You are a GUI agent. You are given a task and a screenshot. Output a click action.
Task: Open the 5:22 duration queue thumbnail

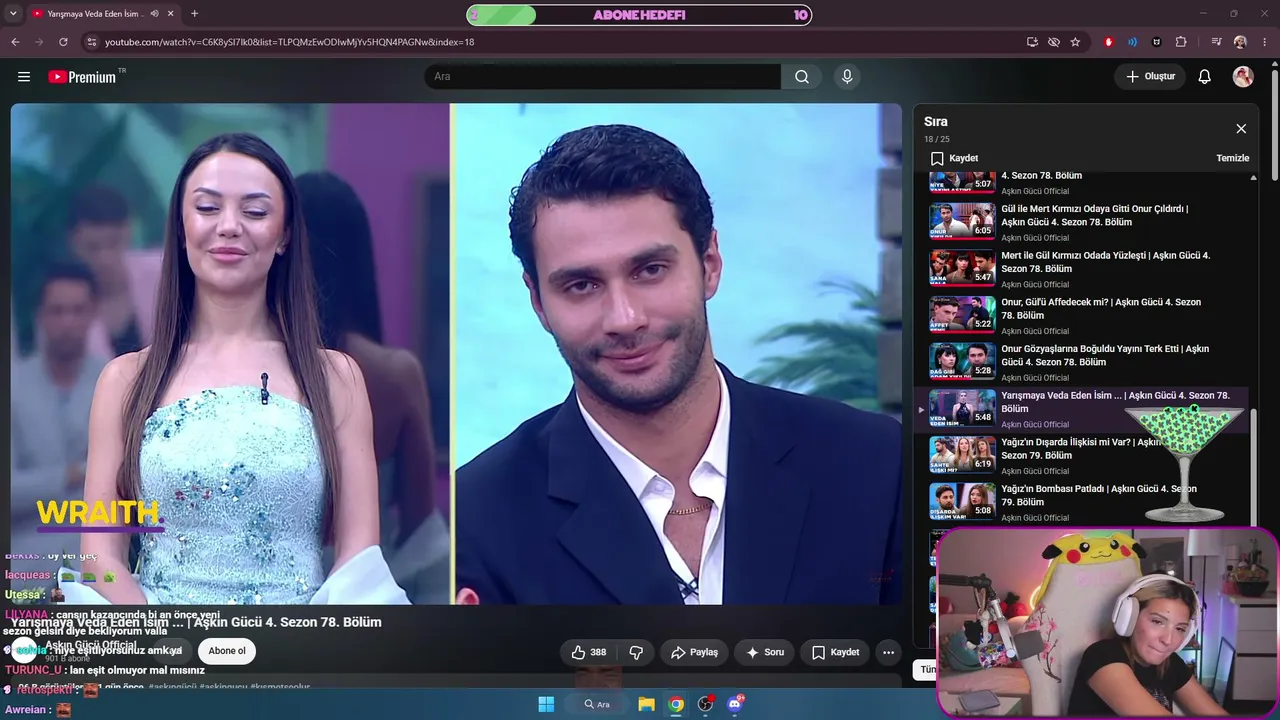click(962, 315)
